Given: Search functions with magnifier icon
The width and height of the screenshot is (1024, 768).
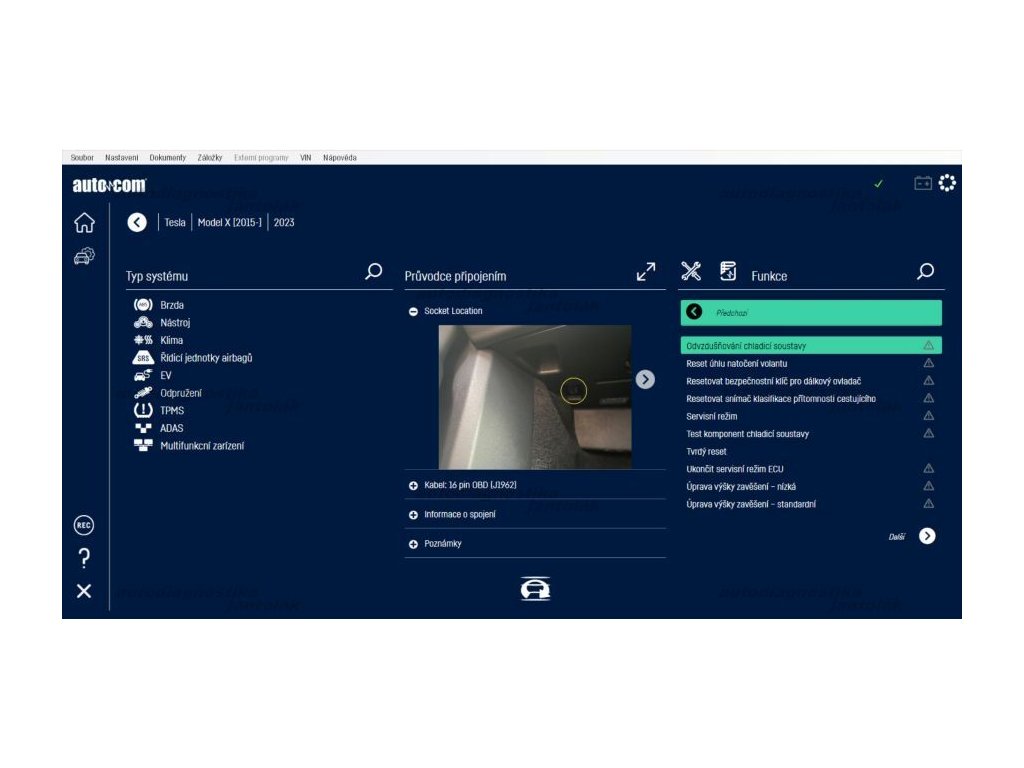Looking at the screenshot, I should (925, 271).
